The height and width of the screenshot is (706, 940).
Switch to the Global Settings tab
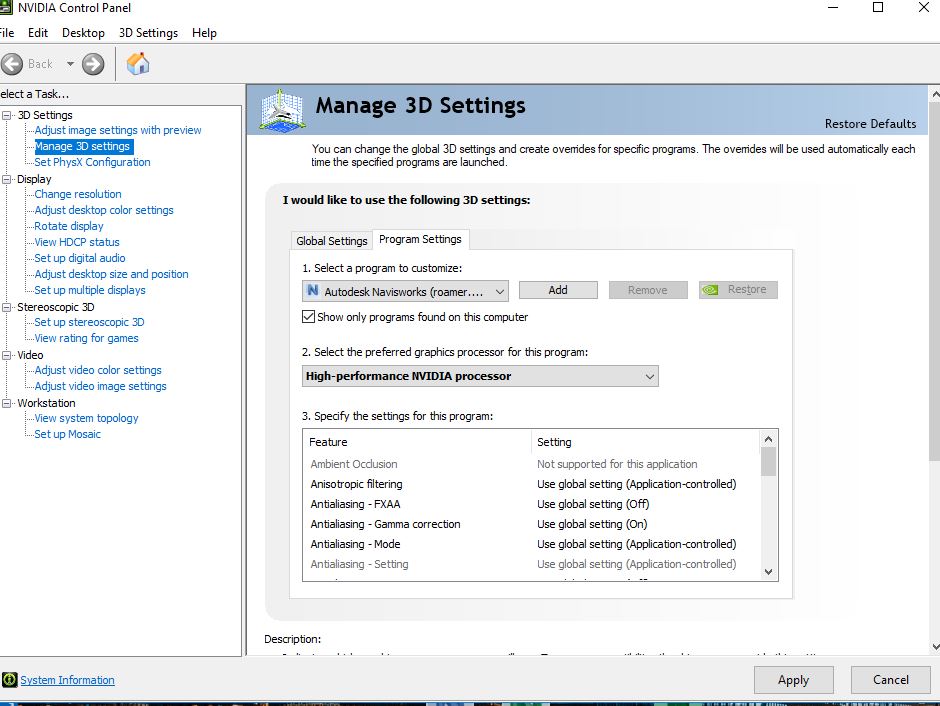pos(332,241)
